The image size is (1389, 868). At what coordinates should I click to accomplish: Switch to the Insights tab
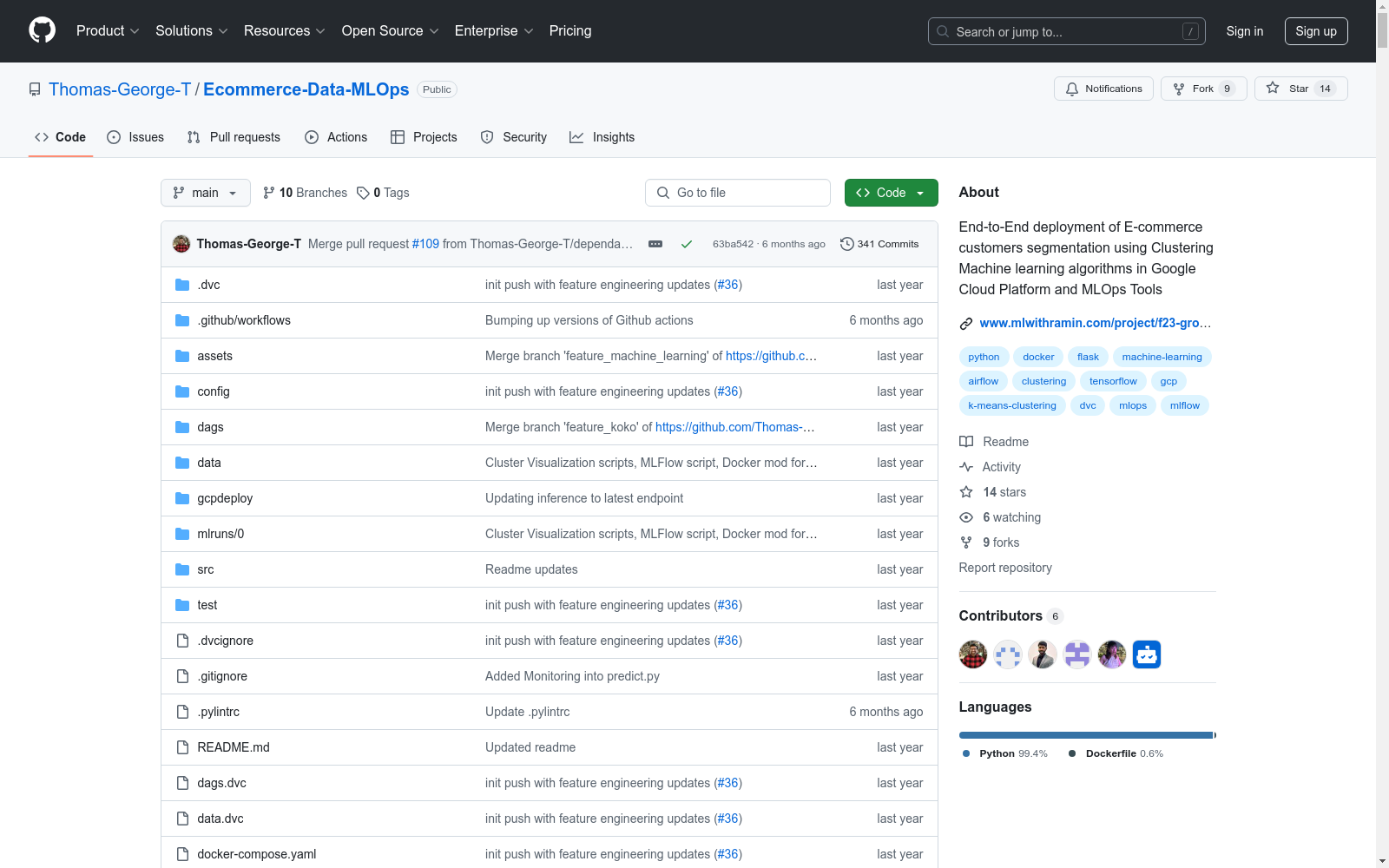602,137
